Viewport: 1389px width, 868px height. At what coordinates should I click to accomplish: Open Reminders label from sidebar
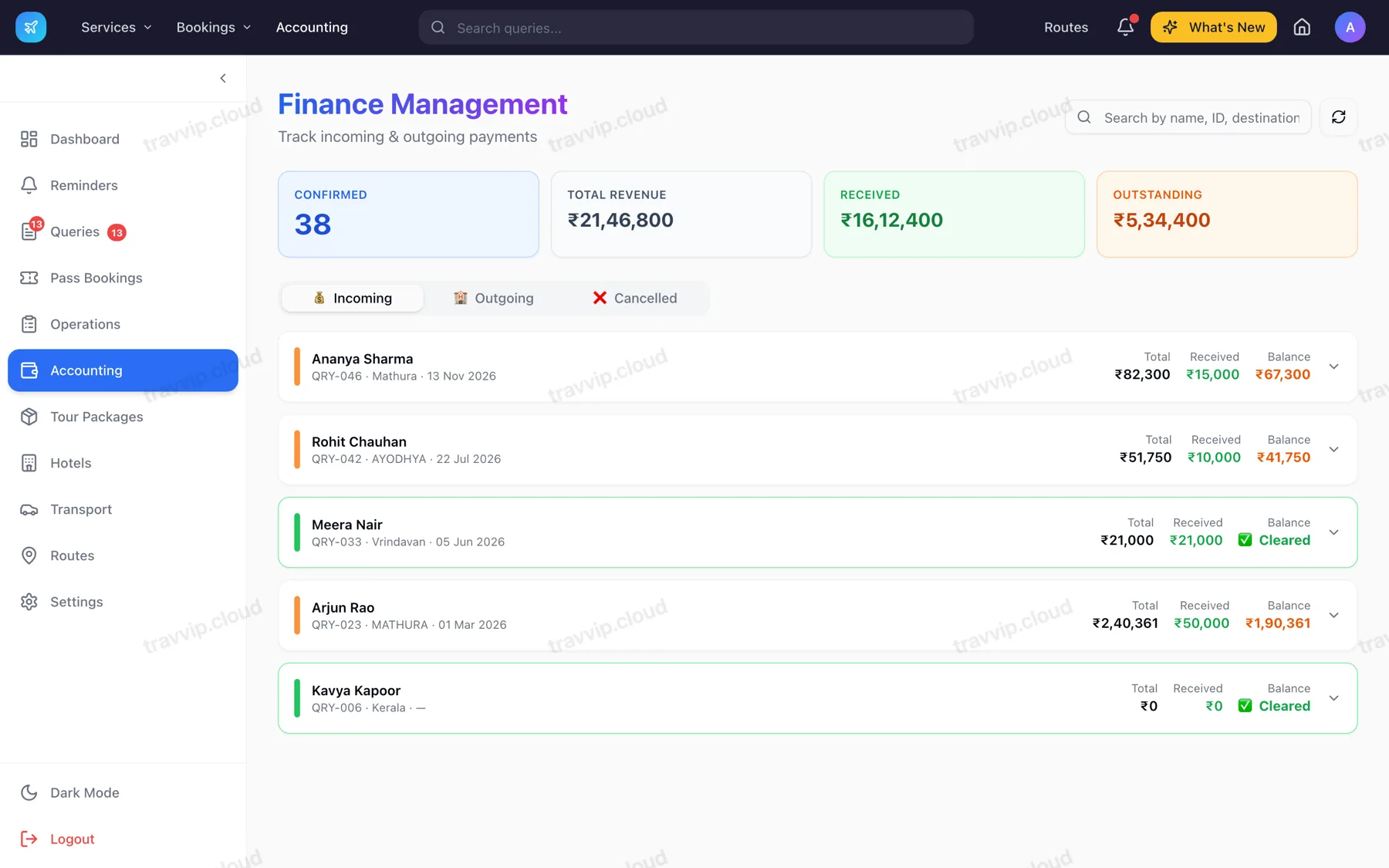click(84, 185)
